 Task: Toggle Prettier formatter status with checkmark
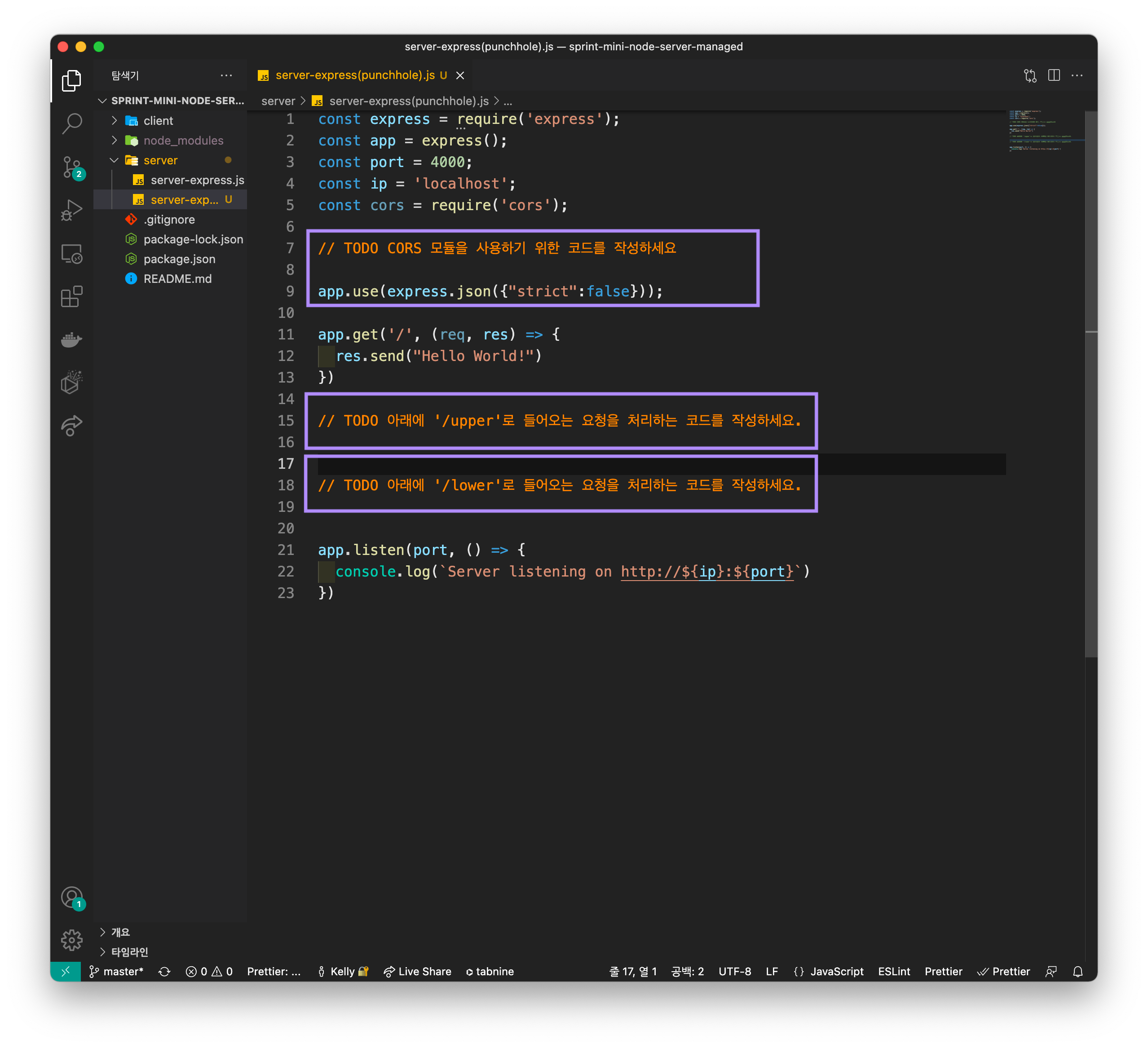pyautogui.click(x=1004, y=972)
